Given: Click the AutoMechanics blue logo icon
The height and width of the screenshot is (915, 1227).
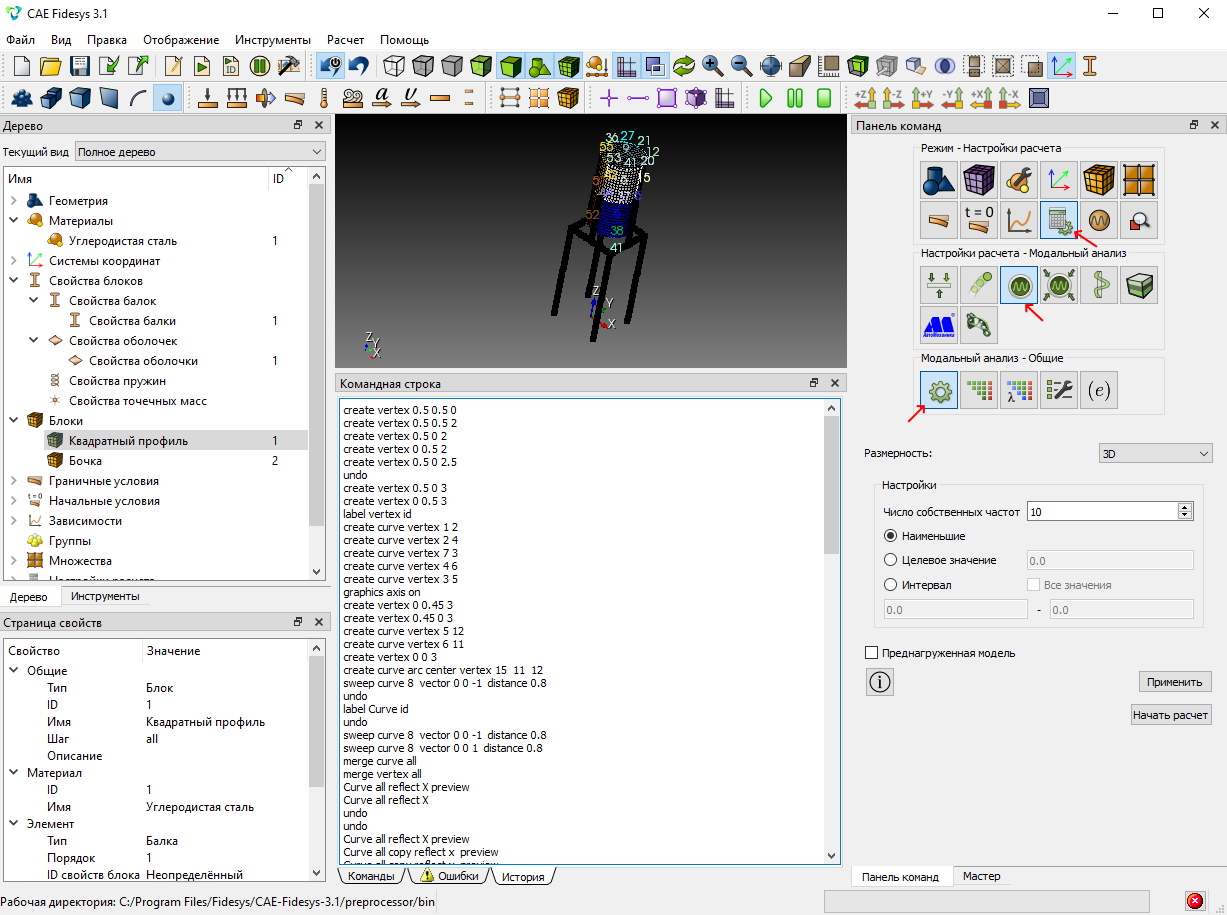Looking at the screenshot, I should (x=939, y=325).
